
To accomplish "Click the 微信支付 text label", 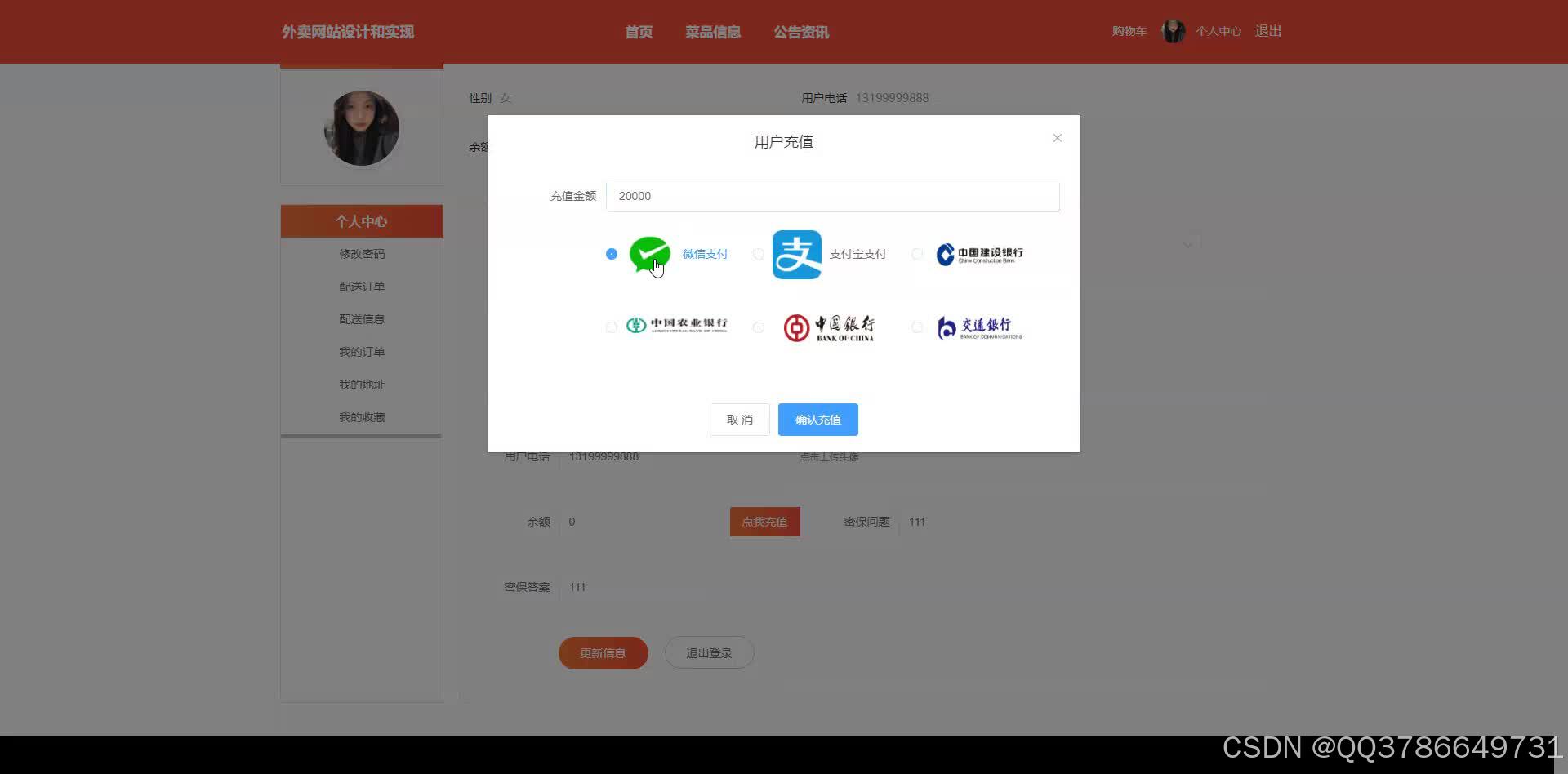I will click(705, 254).
